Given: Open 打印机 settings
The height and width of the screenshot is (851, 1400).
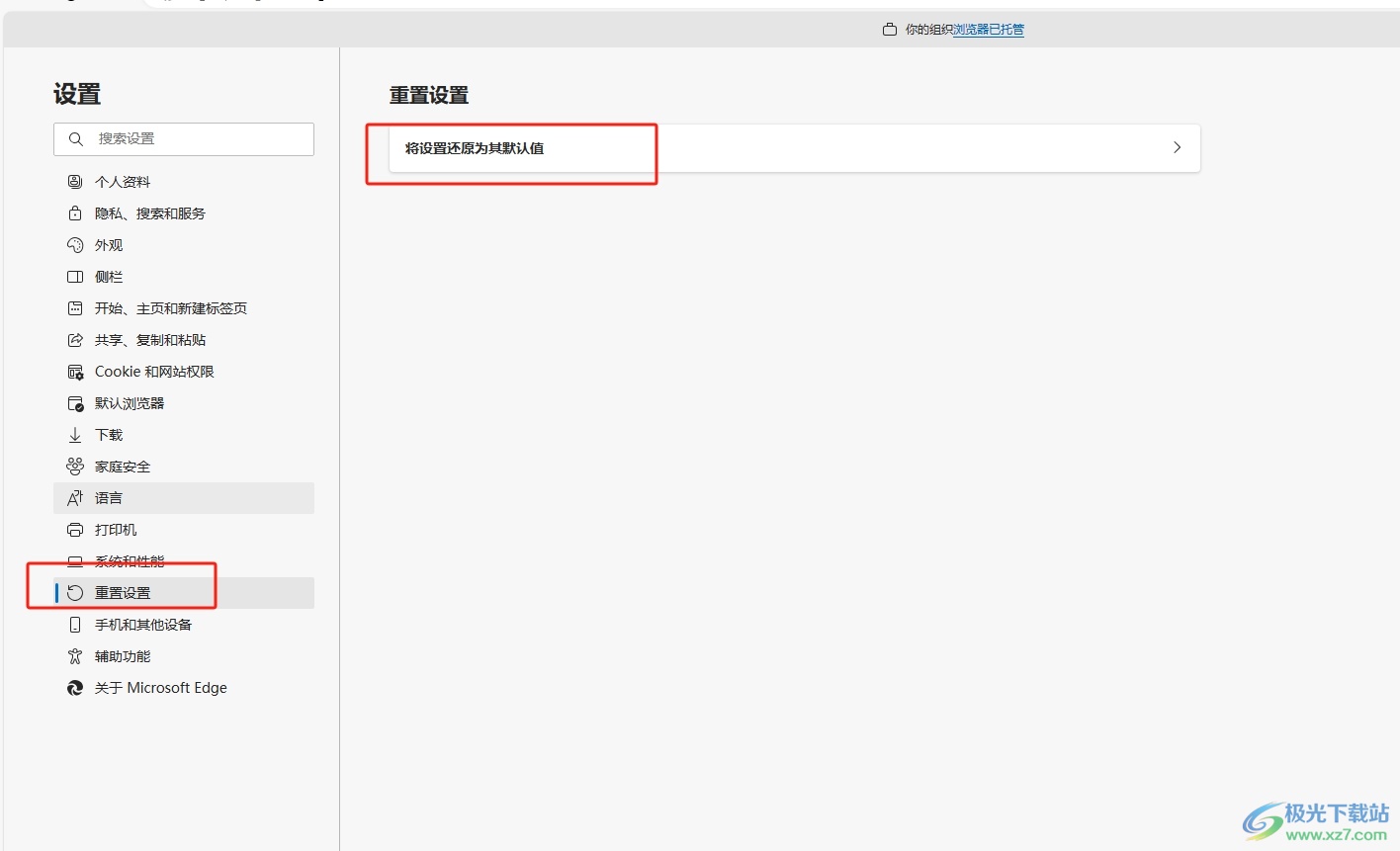Looking at the screenshot, I should coord(184,530).
